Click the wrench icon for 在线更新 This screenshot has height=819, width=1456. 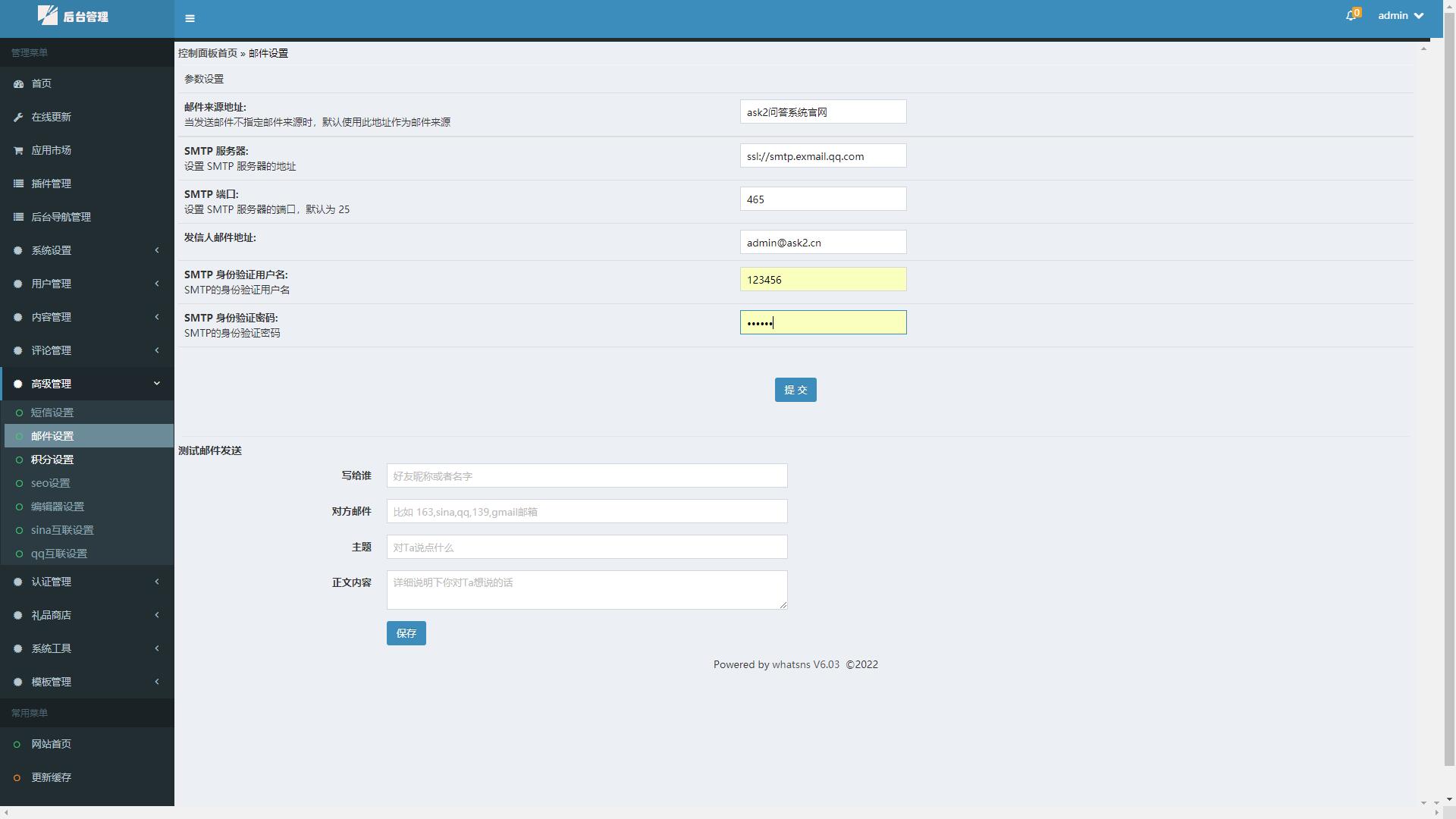click(x=18, y=117)
